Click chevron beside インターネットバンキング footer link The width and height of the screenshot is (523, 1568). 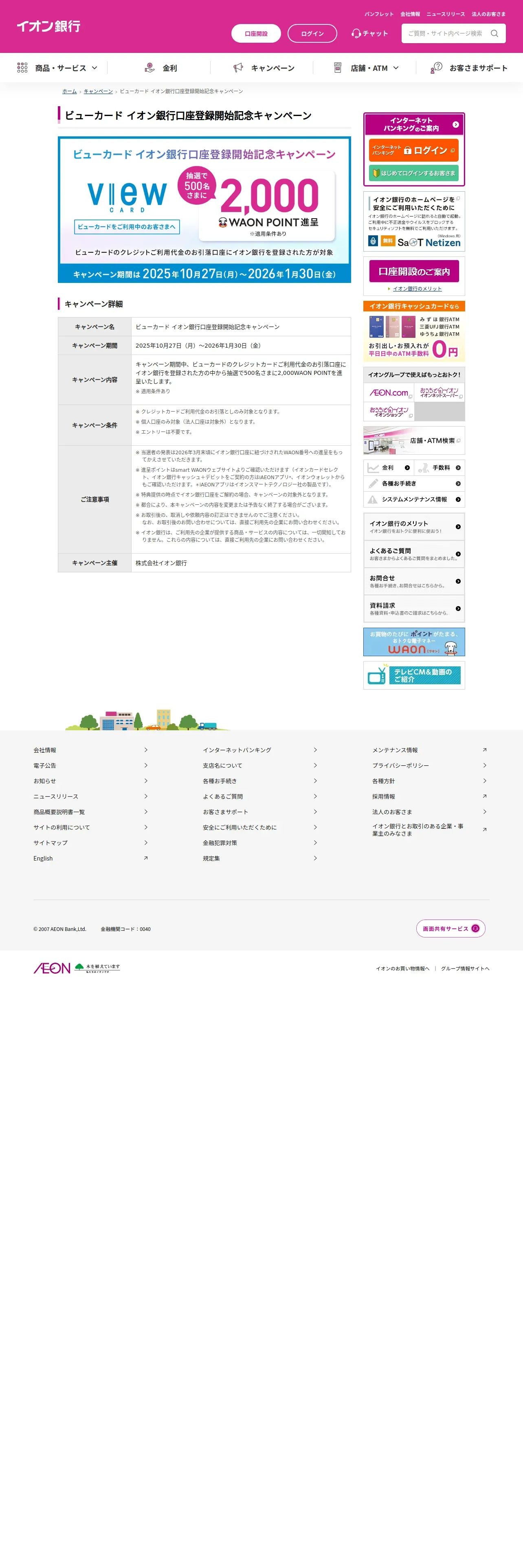(x=315, y=750)
